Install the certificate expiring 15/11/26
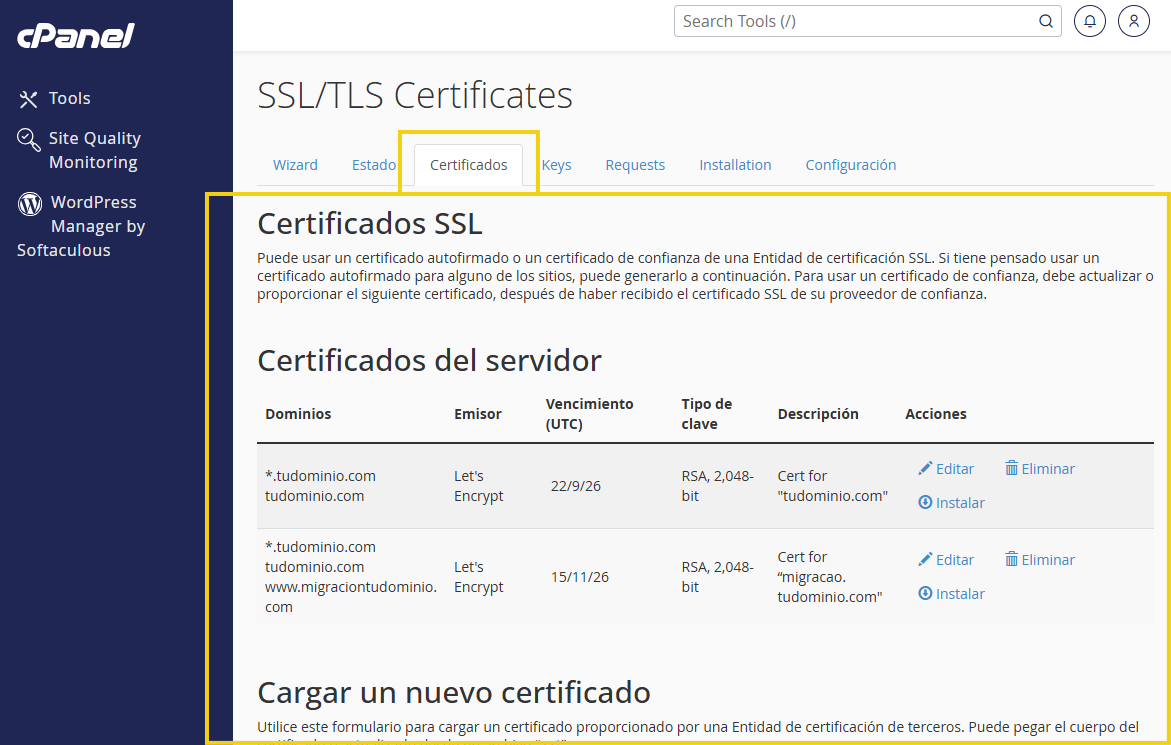1171x745 pixels. click(x=951, y=593)
